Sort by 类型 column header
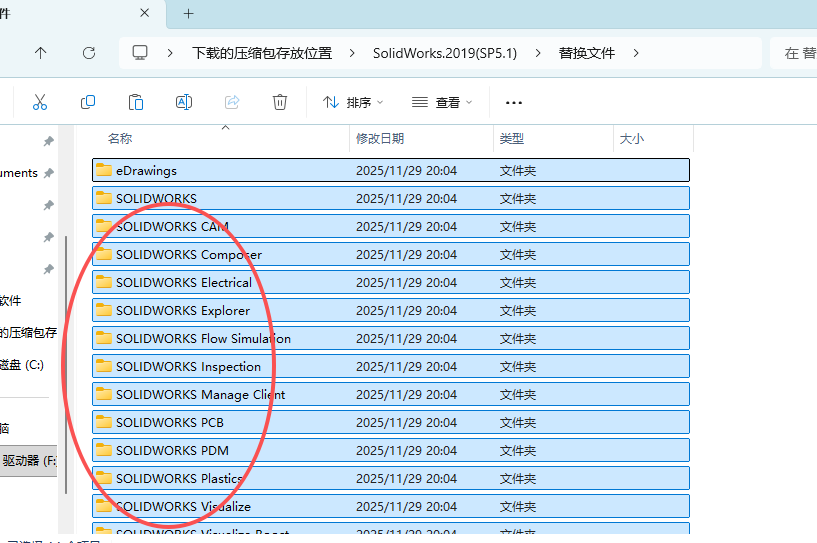 coord(512,139)
